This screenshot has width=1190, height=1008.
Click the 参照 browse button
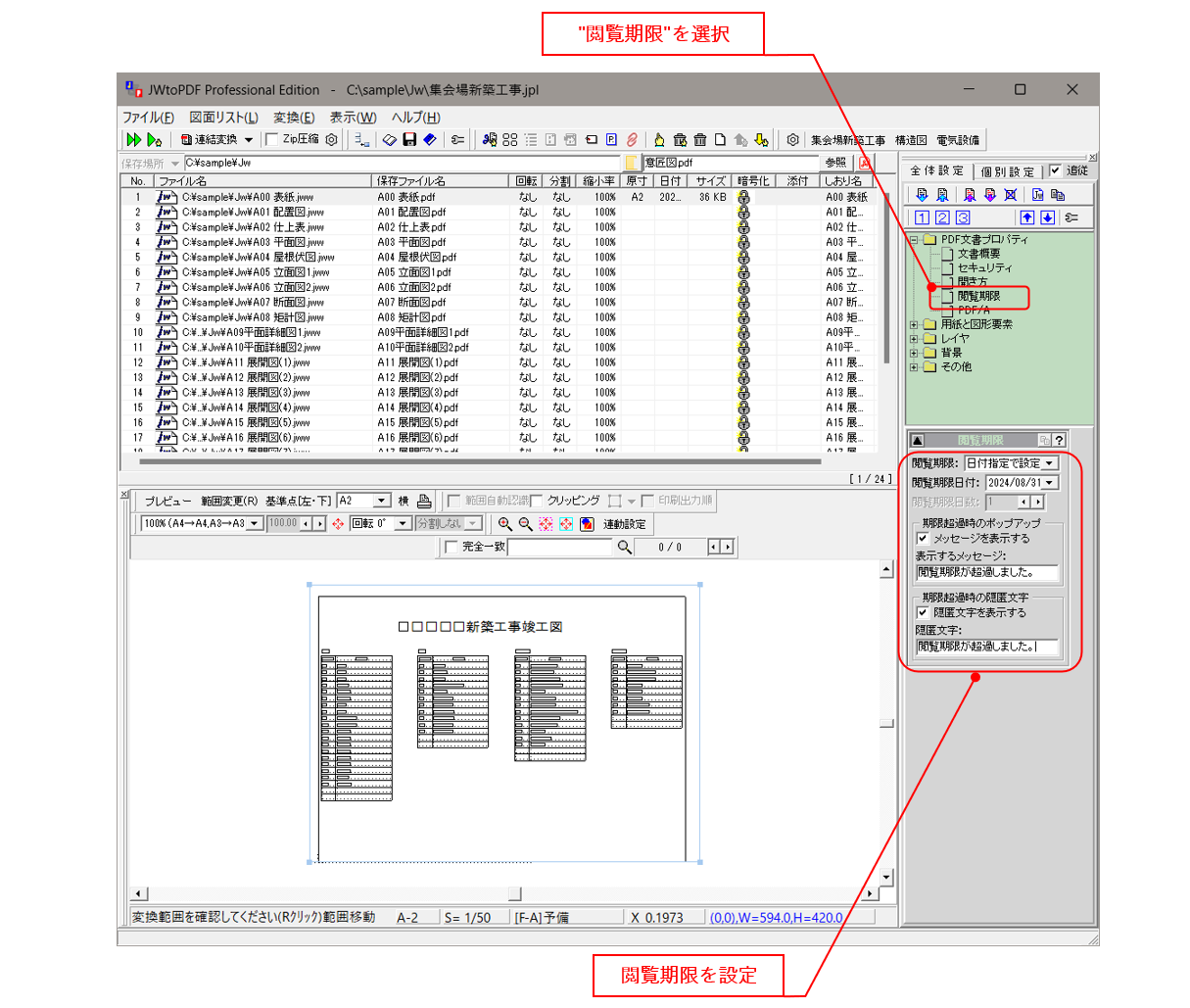click(x=834, y=163)
